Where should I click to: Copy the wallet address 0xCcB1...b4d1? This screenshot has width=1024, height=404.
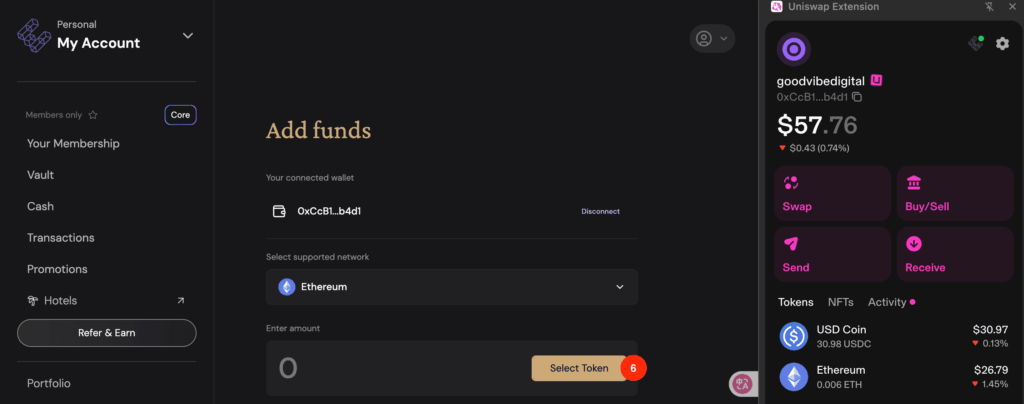(x=857, y=97)
